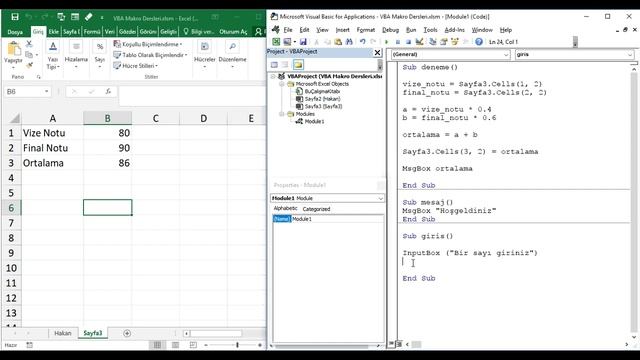Click the Düzenleme magnifier icon
The image size is (640, 360).
point(232,47)
